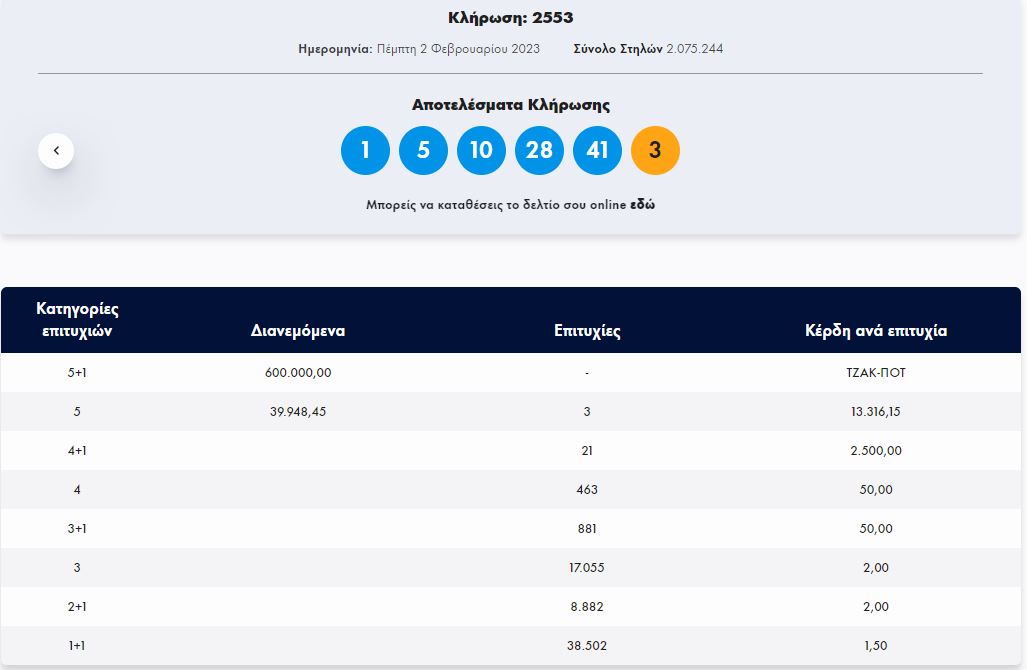The width and height of the screenshot is (1027, 670).
Task: Select the blue number ball 5
Action: [424, 150]
